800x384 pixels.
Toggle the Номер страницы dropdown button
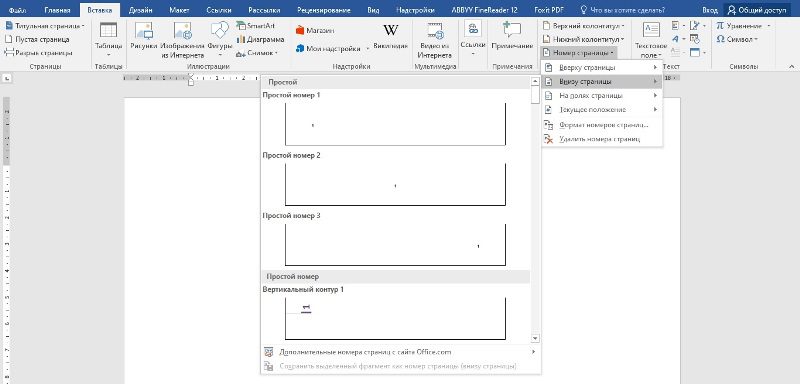point(579,53)
